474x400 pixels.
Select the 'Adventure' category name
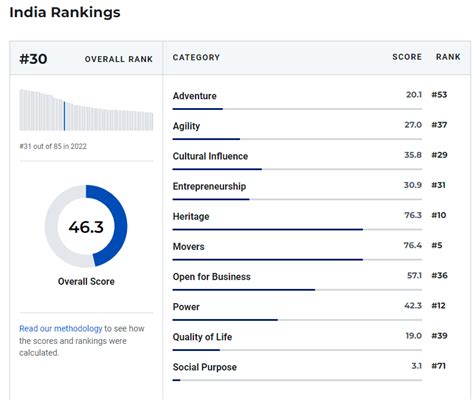click(x=195, y=96)
